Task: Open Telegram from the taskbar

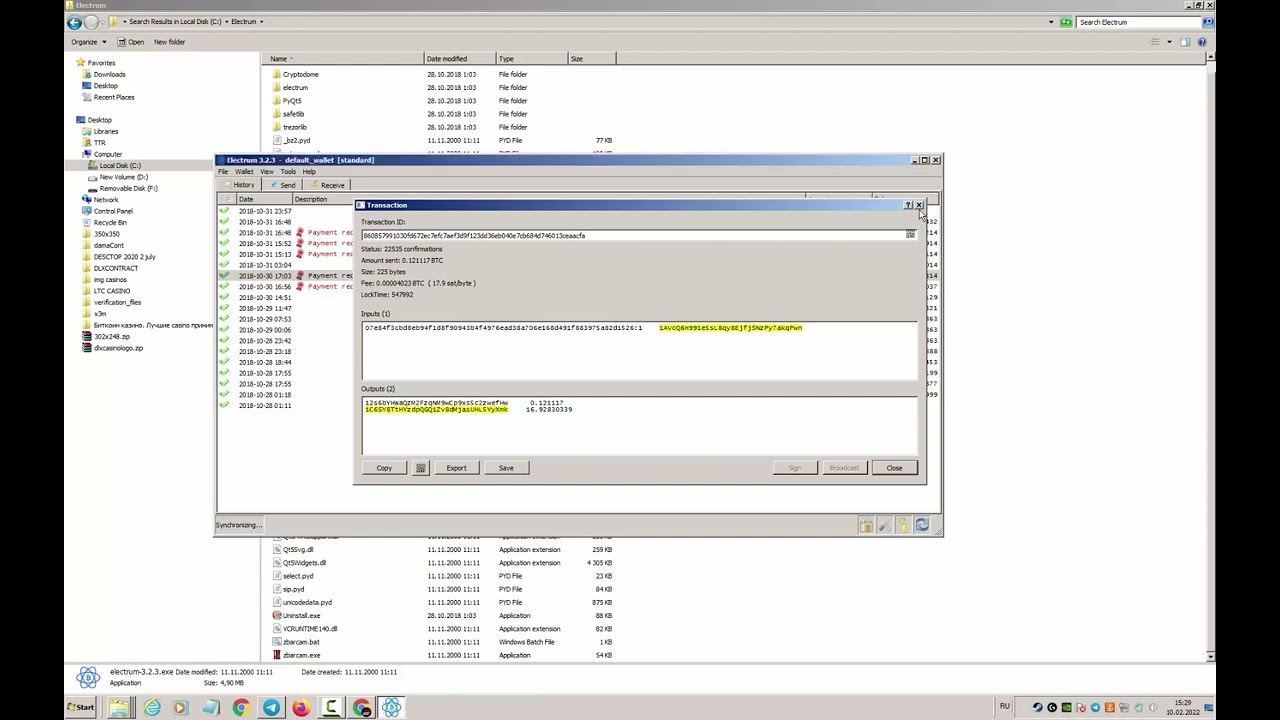Action: (x=271, y=708)
